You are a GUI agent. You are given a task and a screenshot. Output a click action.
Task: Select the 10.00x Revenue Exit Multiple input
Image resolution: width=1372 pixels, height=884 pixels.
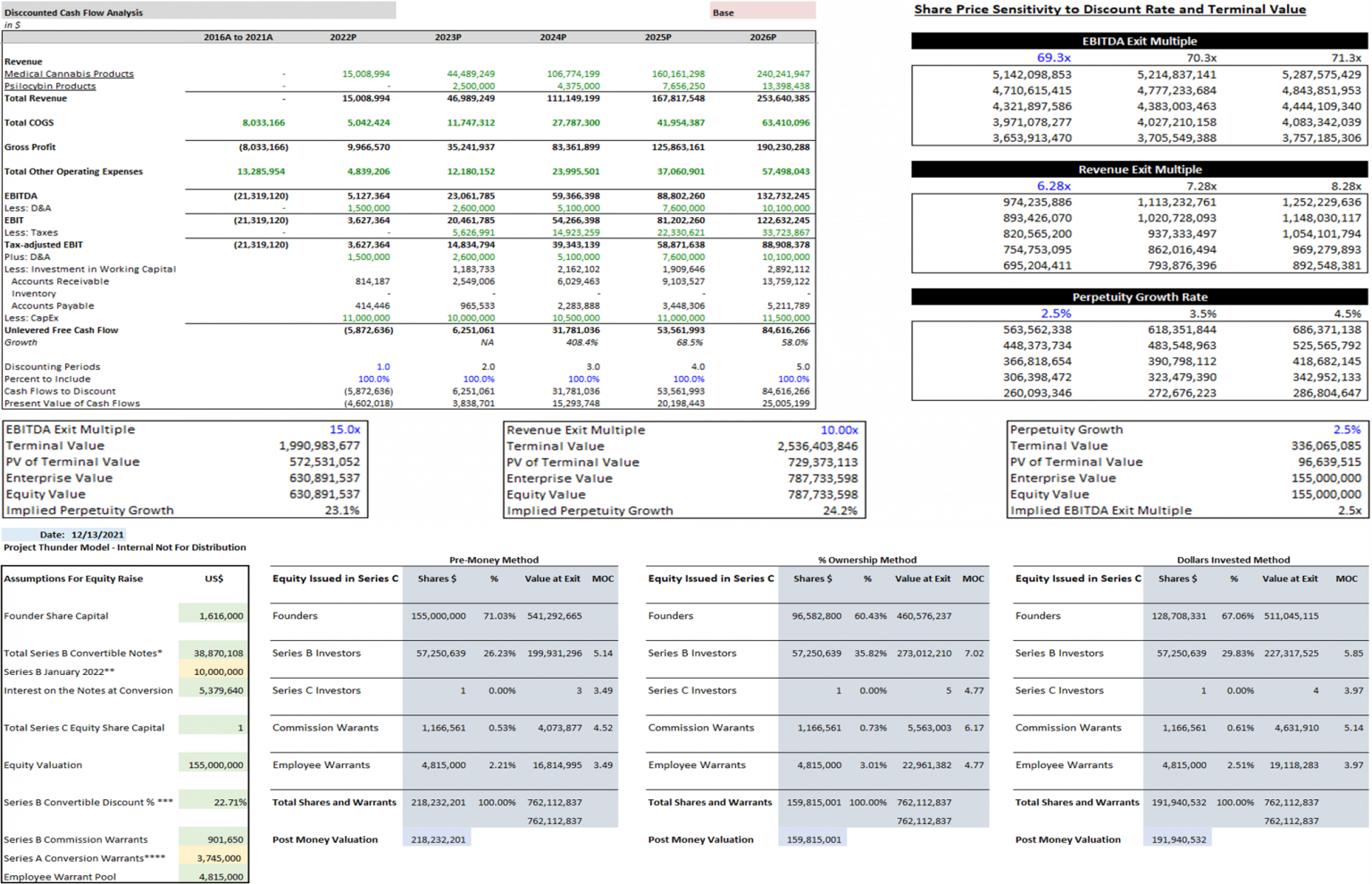(839, 430)
